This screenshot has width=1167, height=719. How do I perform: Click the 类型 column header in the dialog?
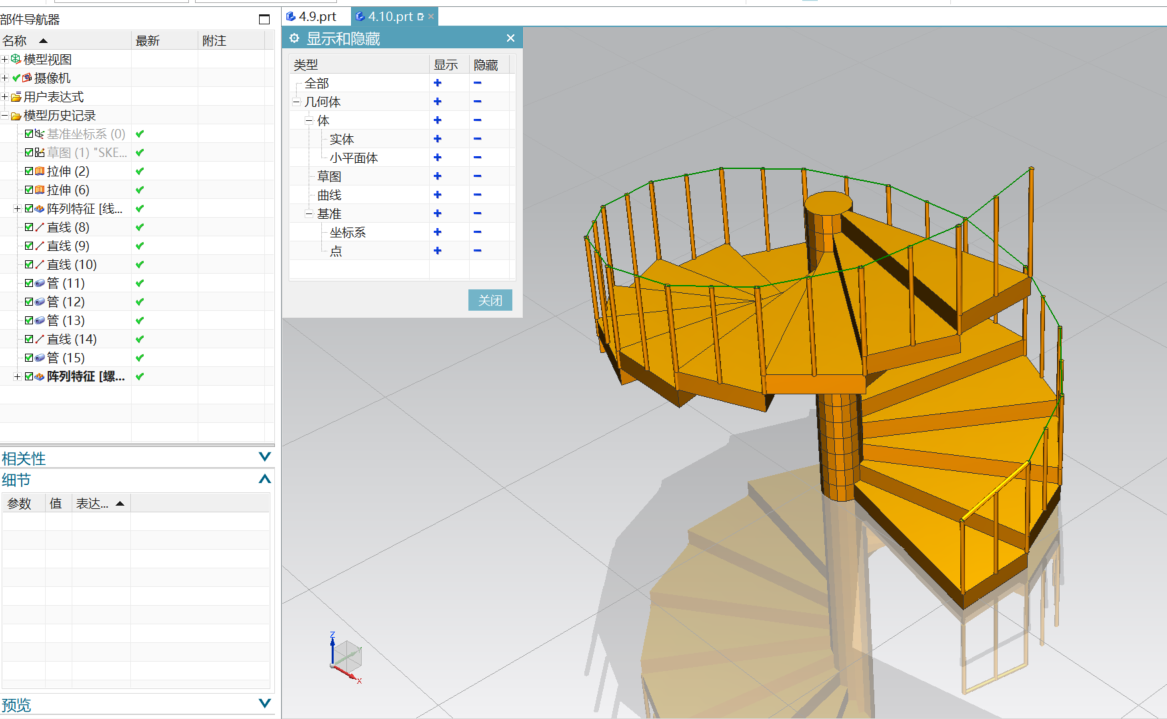(x=359, y=65)
